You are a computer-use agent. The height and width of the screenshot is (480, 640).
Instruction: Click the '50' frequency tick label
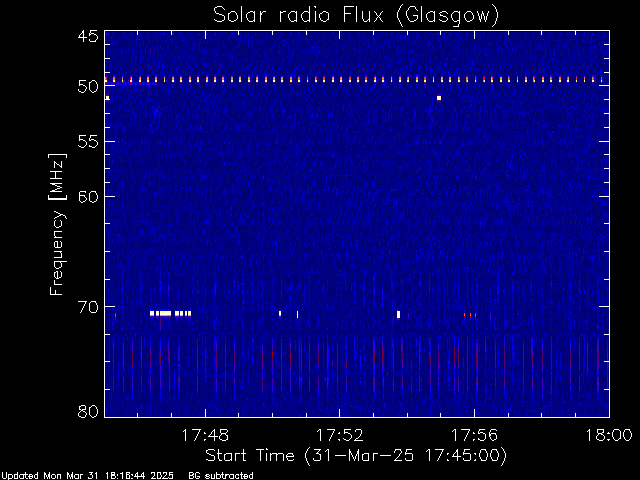tap(88, 86)
